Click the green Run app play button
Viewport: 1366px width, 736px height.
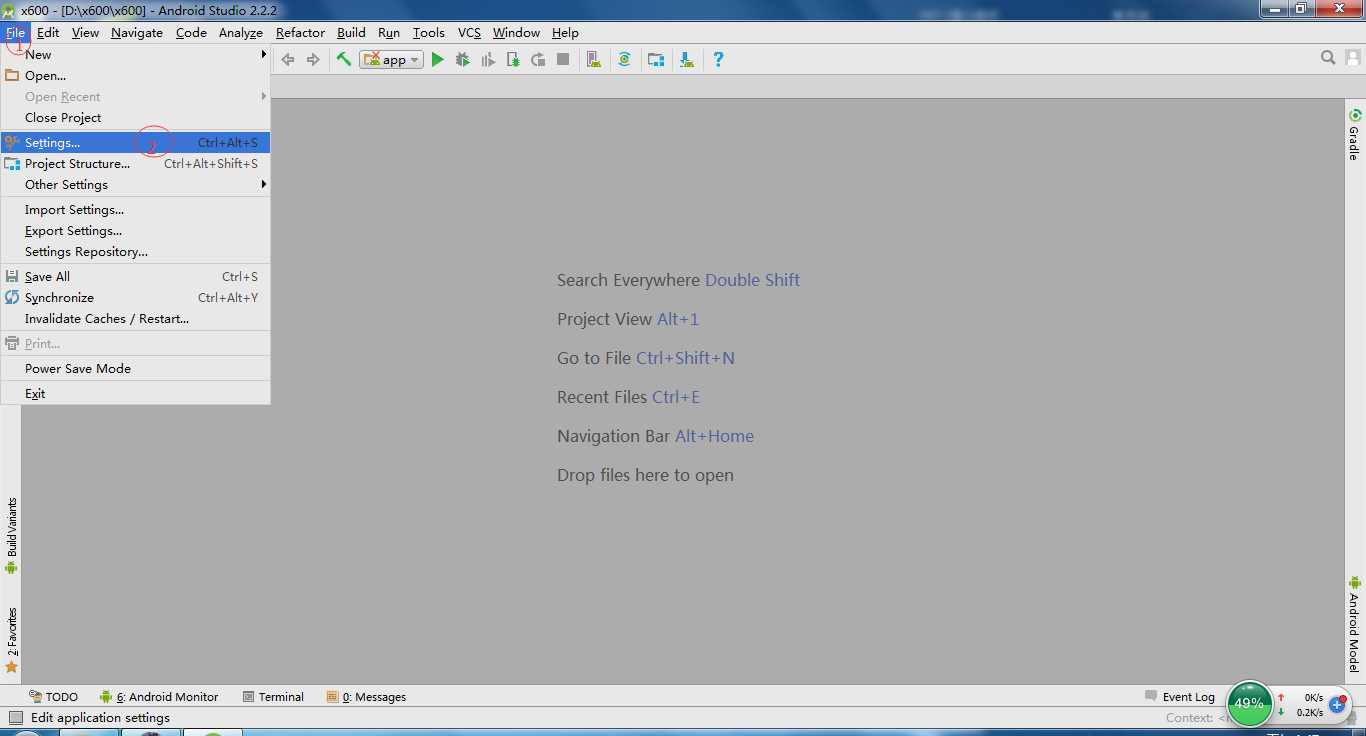437,60
